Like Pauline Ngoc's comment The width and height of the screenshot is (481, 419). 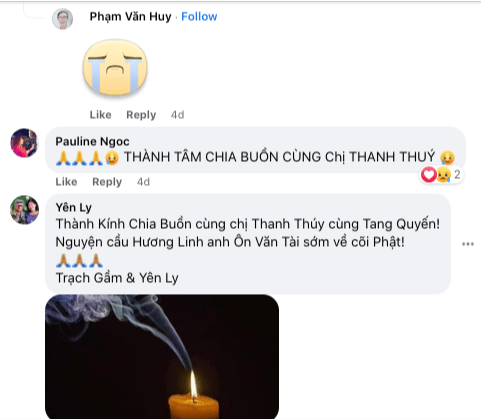coord(66,182)
